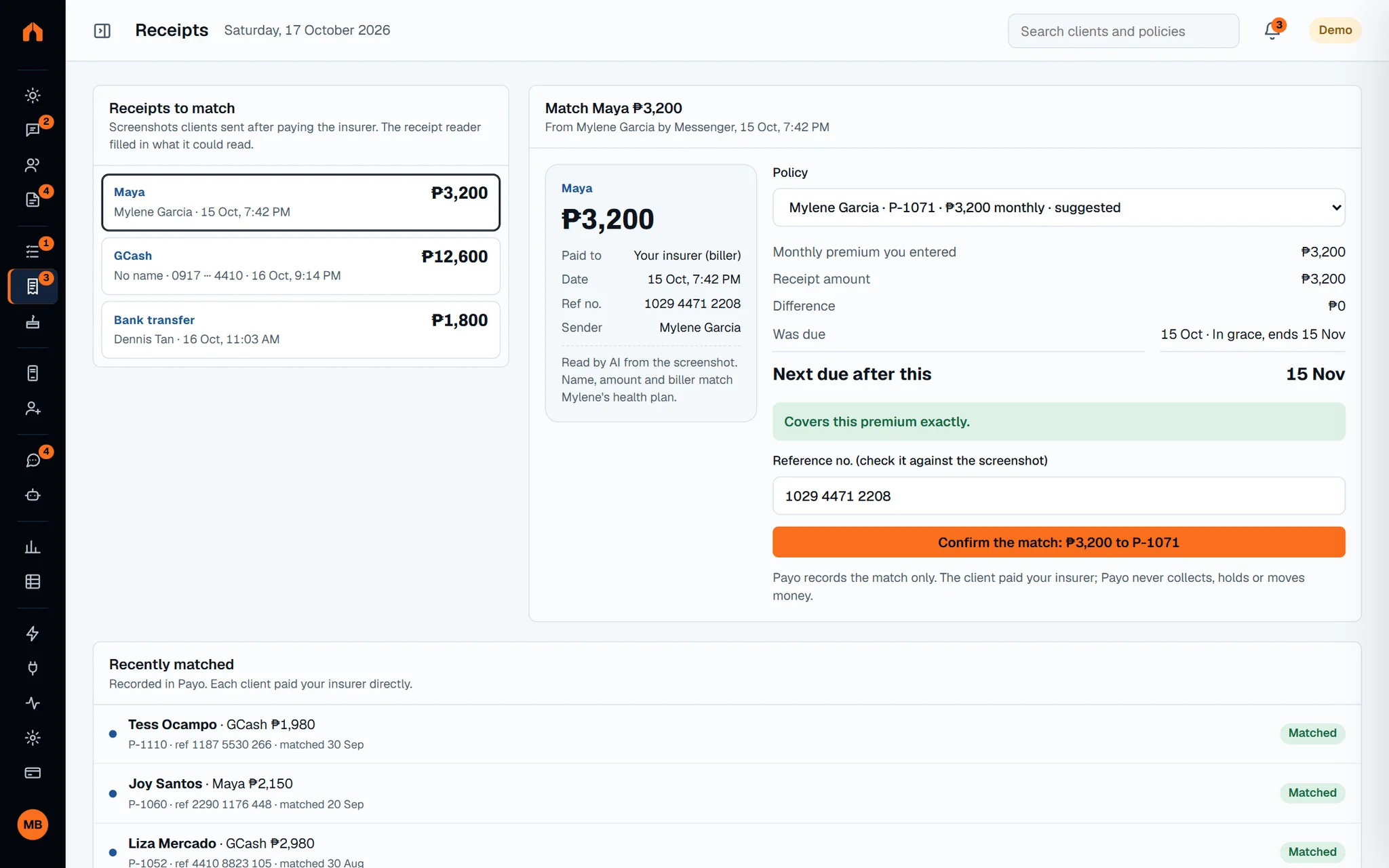Screen dimensions: 1389x868
Task: Click the Demo badge button
Action: (1335, 31)
